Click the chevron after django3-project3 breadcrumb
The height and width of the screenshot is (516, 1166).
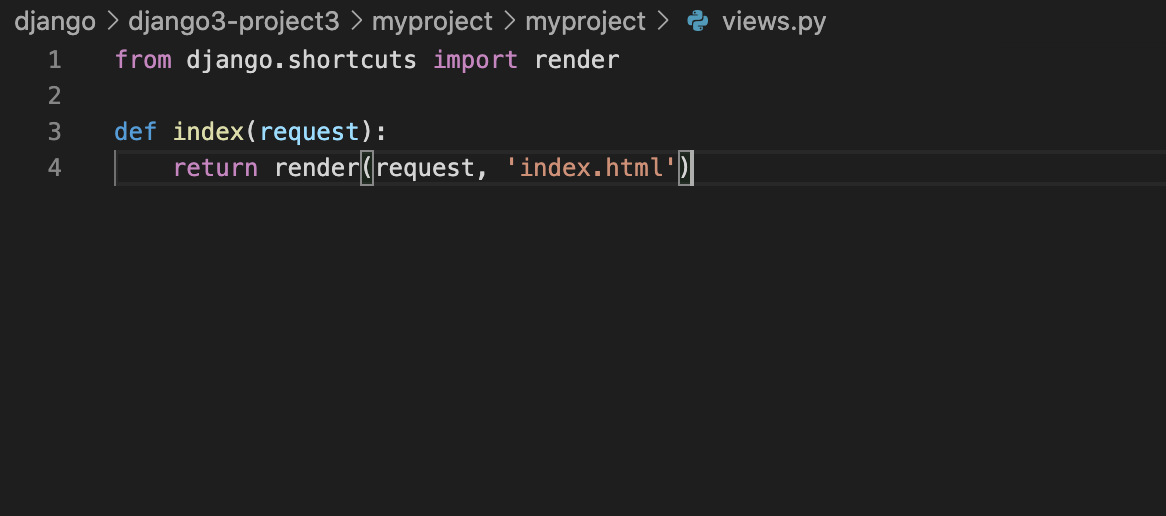tap(356, 22)
